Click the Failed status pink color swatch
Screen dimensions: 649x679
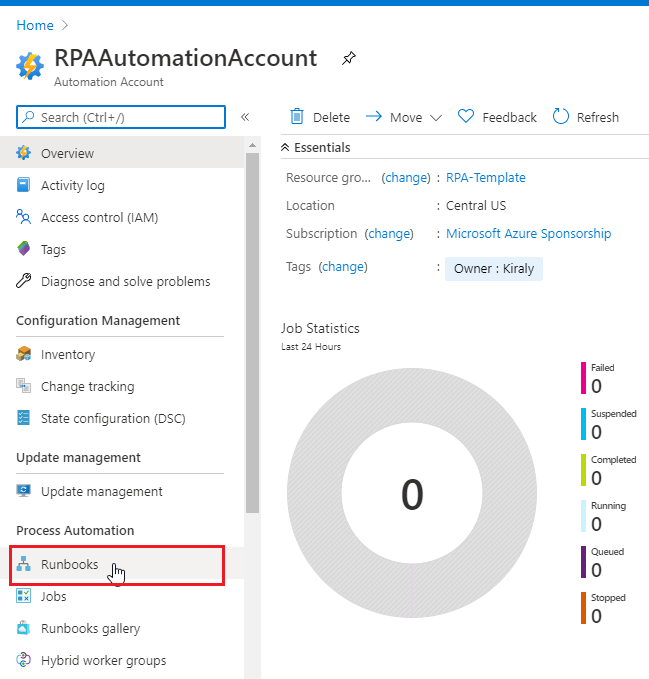pyautogui.click(x=584, y=378)
